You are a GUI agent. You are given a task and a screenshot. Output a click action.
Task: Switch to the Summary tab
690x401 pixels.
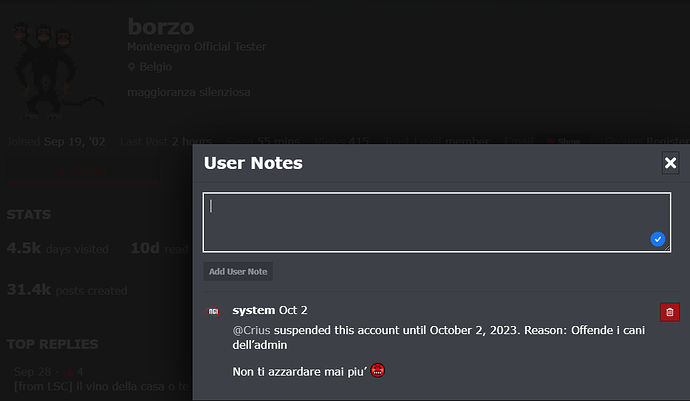tap(83, 171)
